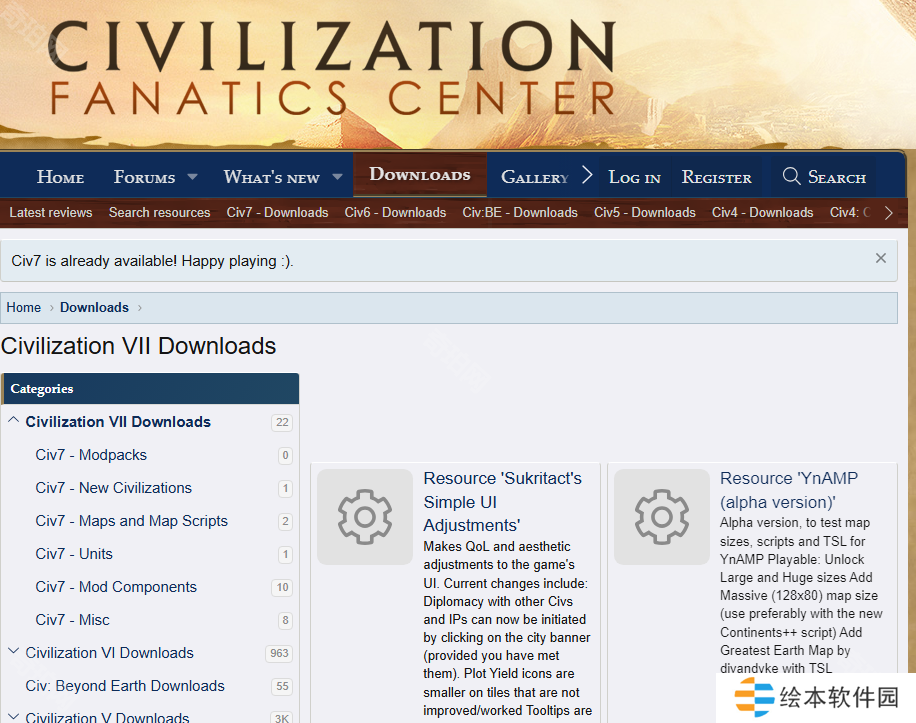Click gear icon for Sukritact's Simple UI Adjustments
Screen dimensions: 916x723
(x=365, y=517)
